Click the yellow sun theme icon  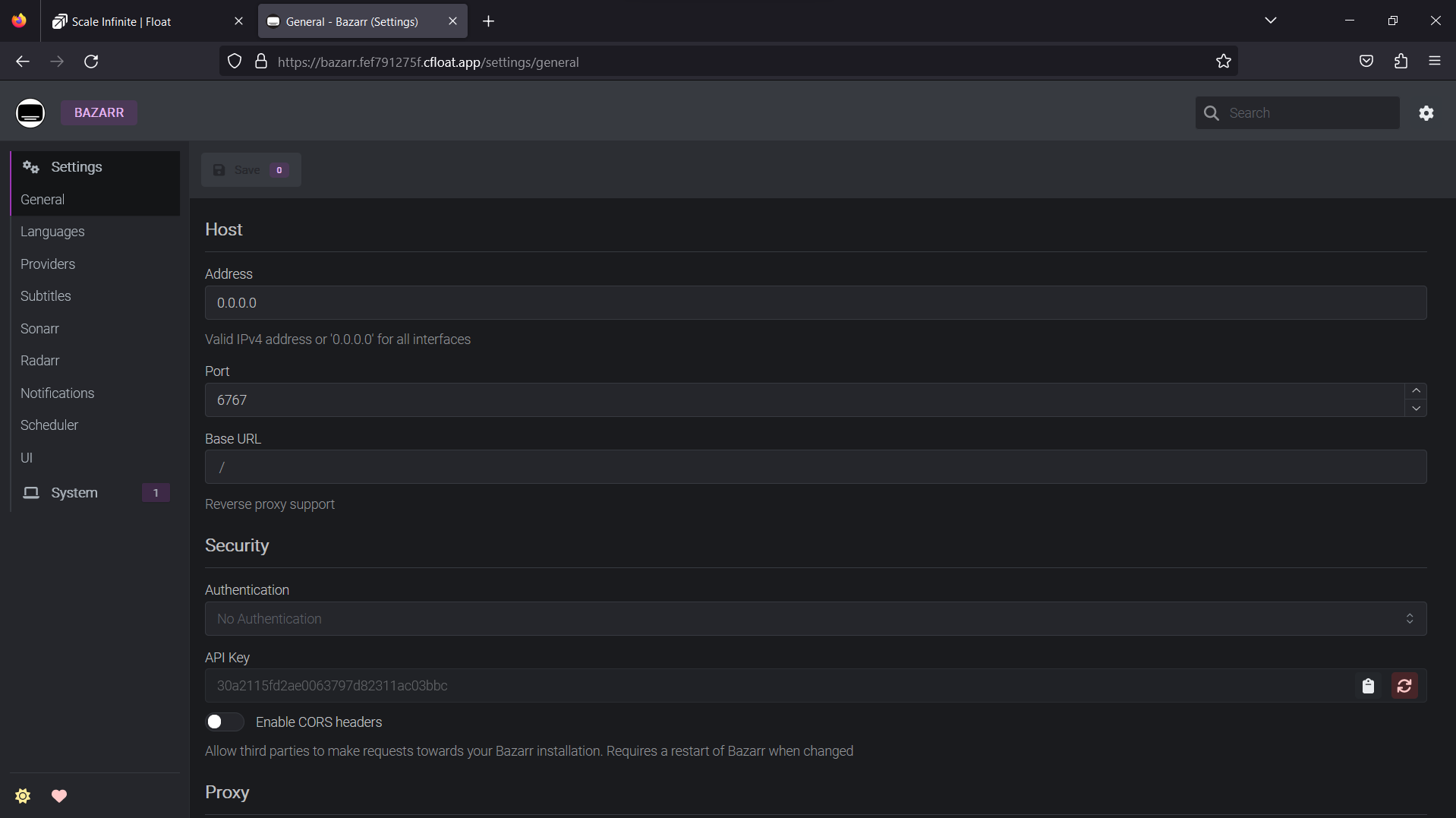click(23, 795)
